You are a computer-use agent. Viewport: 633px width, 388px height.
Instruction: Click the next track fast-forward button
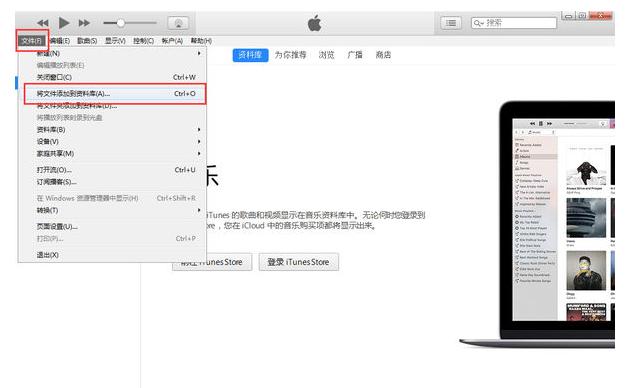click(84, 23)
